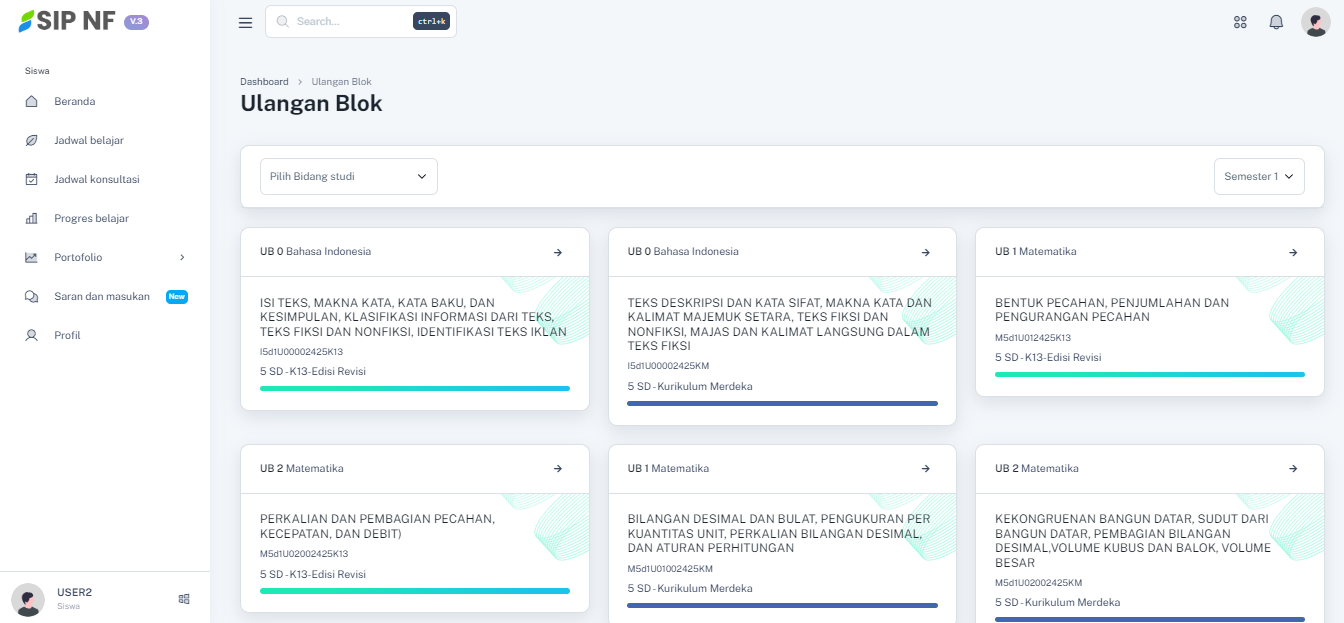The width and height of the screenshot is (1344, 623).
Task: Open the notifications bell
Action: point(1276,22)
